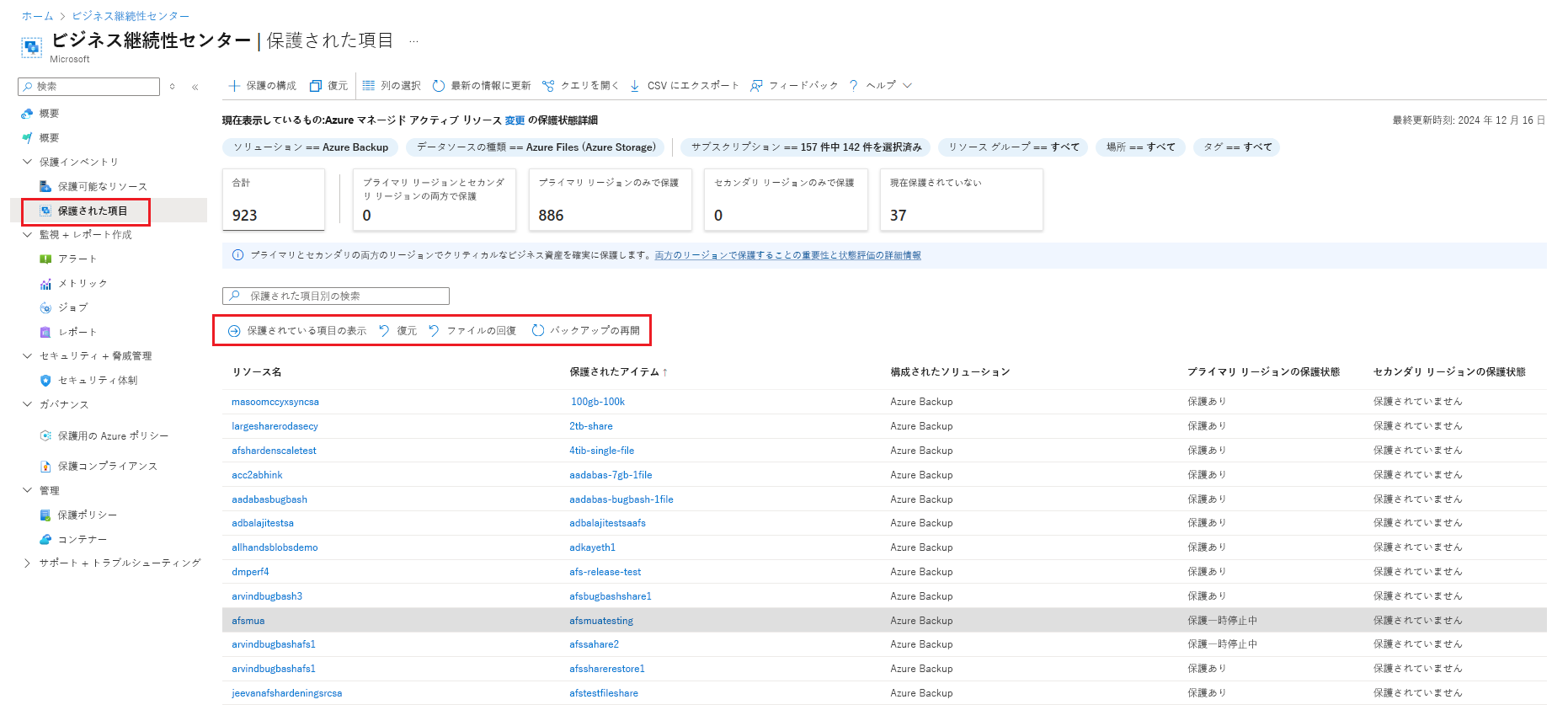1568x710 pixels.
Task: Click ソリューション == Azure Backup filter pill
Action: pos(311,147)
